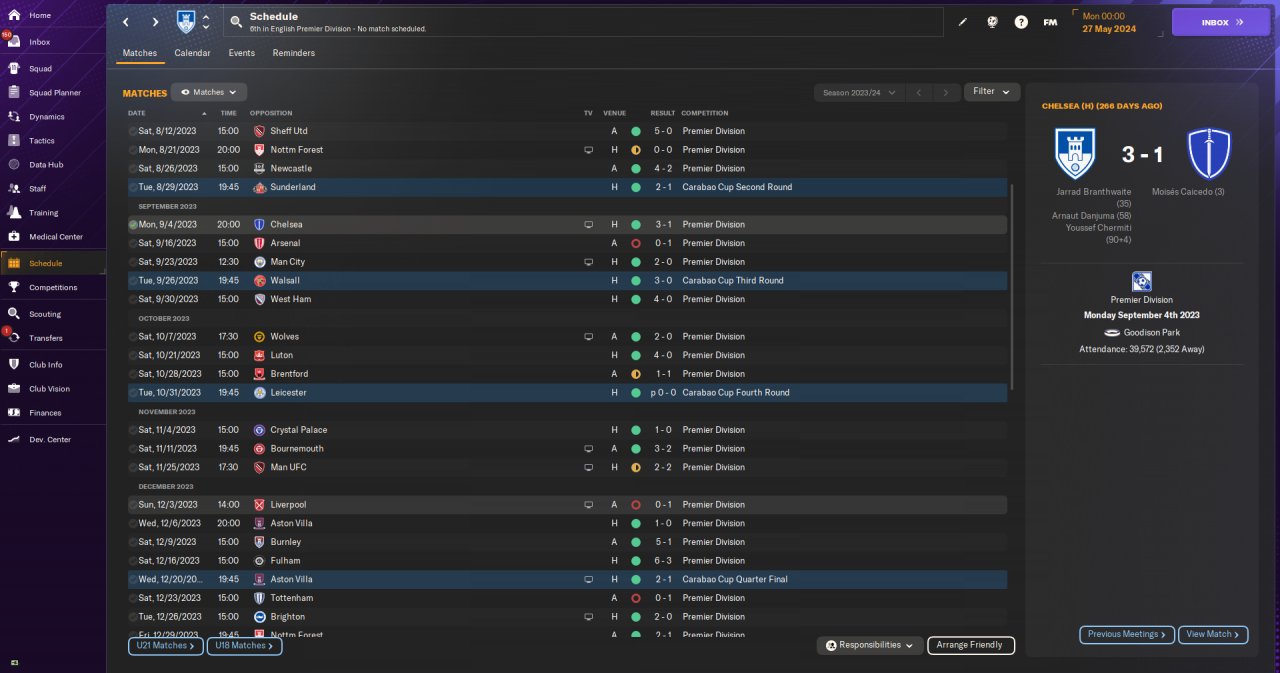Open U18 Matches
Image resolution: width=1280 pixels, height=673 pixels.
244,646
